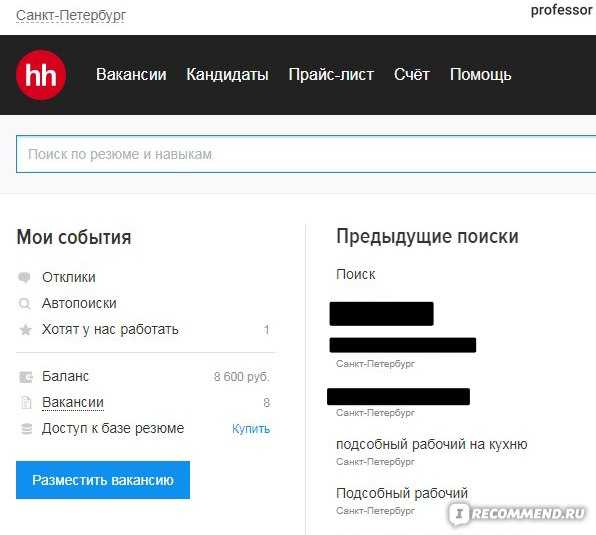The width and height of the screenshot is (596, 535).
Task: Click Купить to buy resume database access
Action: tap(251, 429)
